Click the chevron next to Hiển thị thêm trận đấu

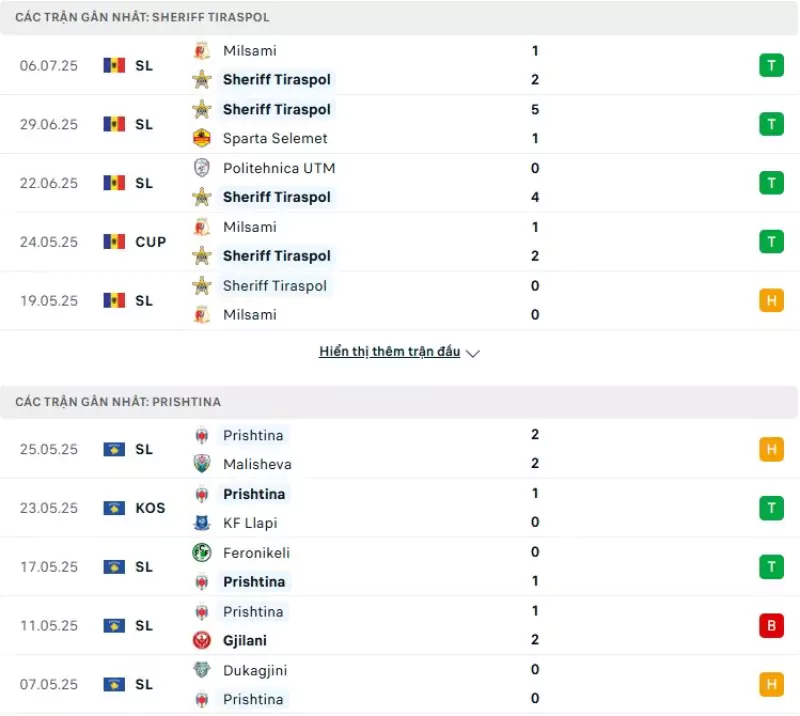pos(473,353)
